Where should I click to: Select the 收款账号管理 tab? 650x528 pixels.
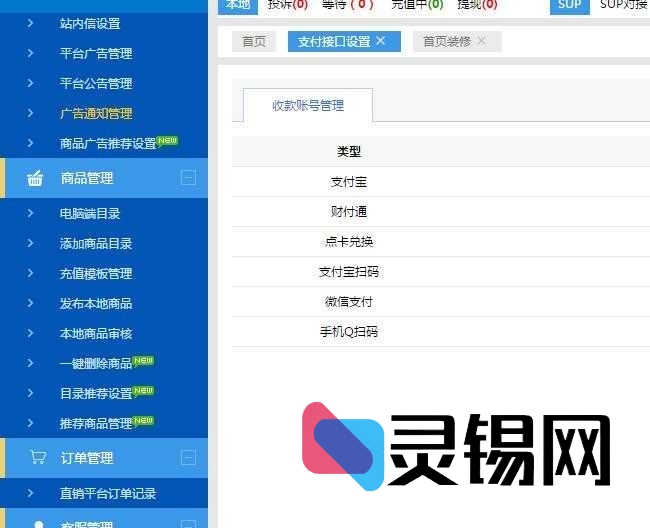[x=308, y=106]
